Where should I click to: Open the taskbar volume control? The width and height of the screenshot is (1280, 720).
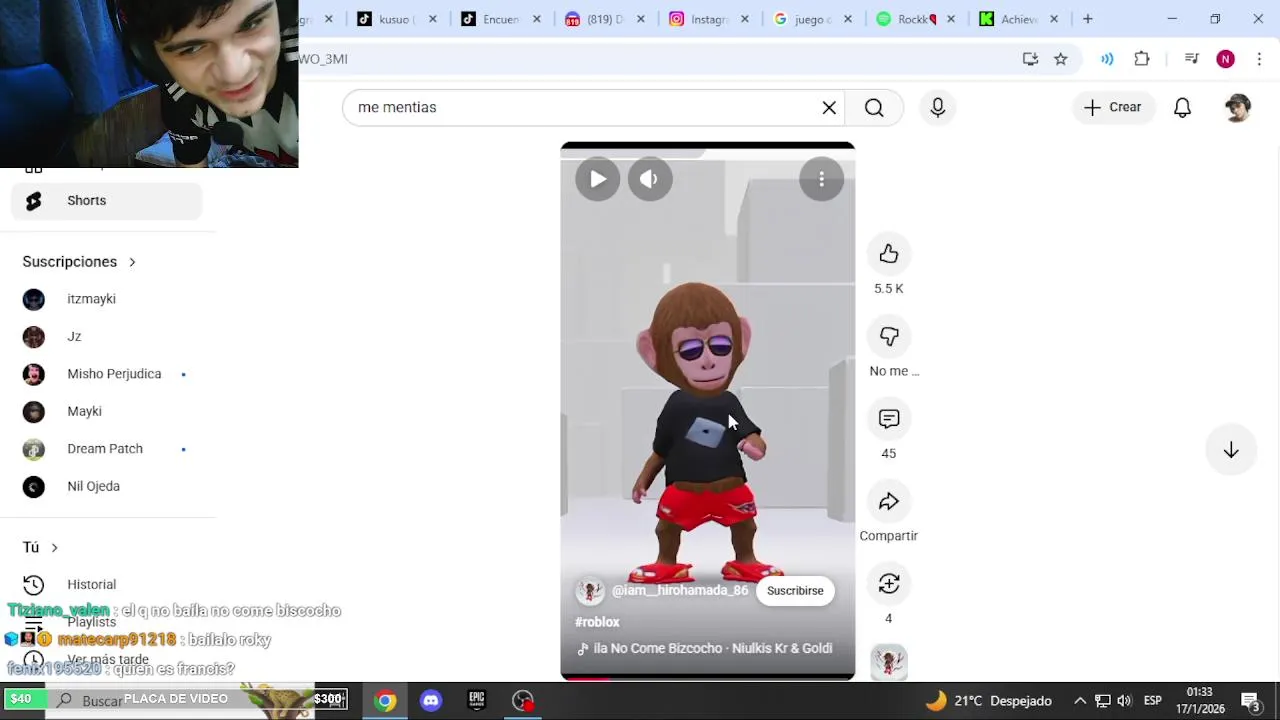[x=1124, y=701]
